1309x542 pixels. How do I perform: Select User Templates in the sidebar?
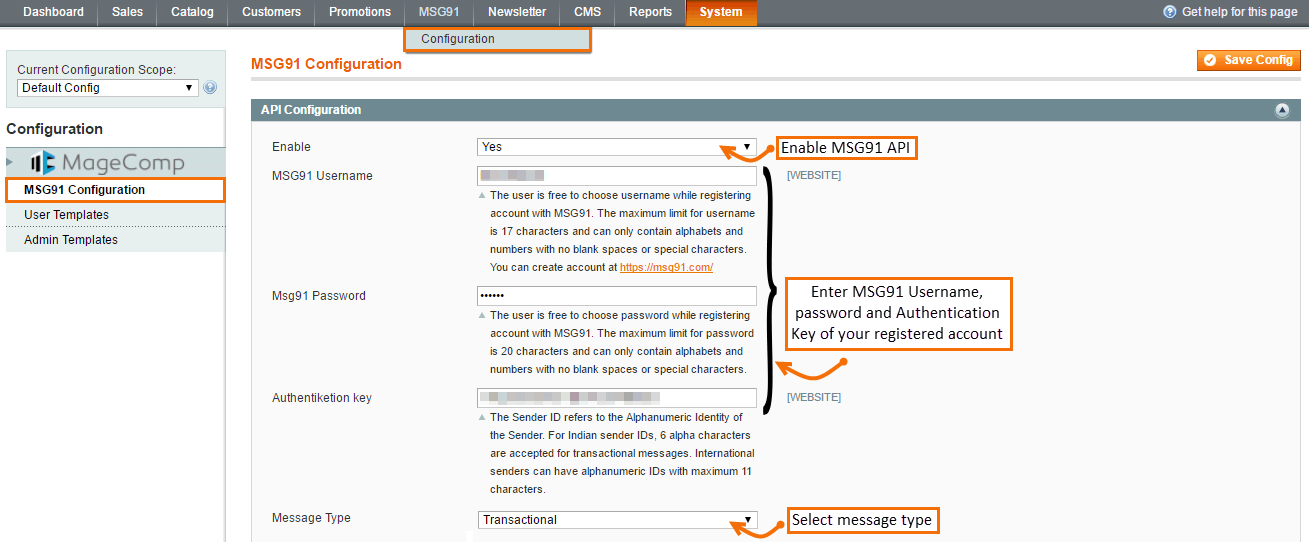66,215
